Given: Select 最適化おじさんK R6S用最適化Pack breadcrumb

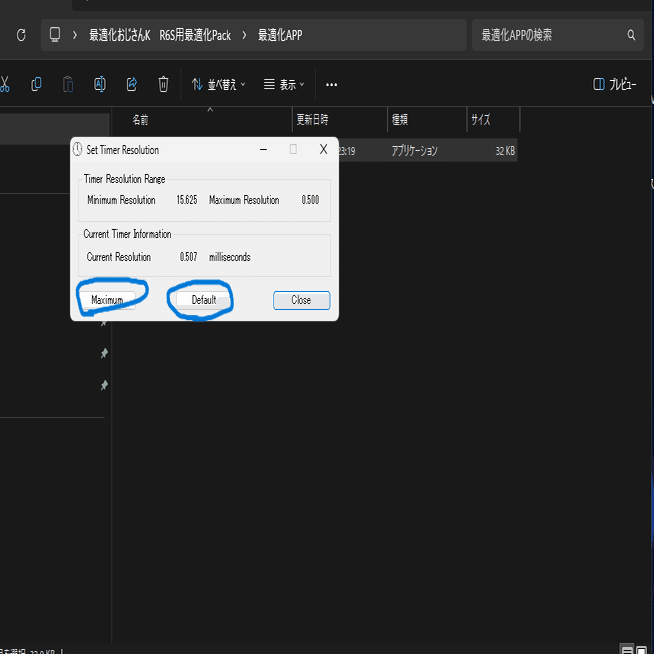Looking at the screenshot, I should coord(160,35).
